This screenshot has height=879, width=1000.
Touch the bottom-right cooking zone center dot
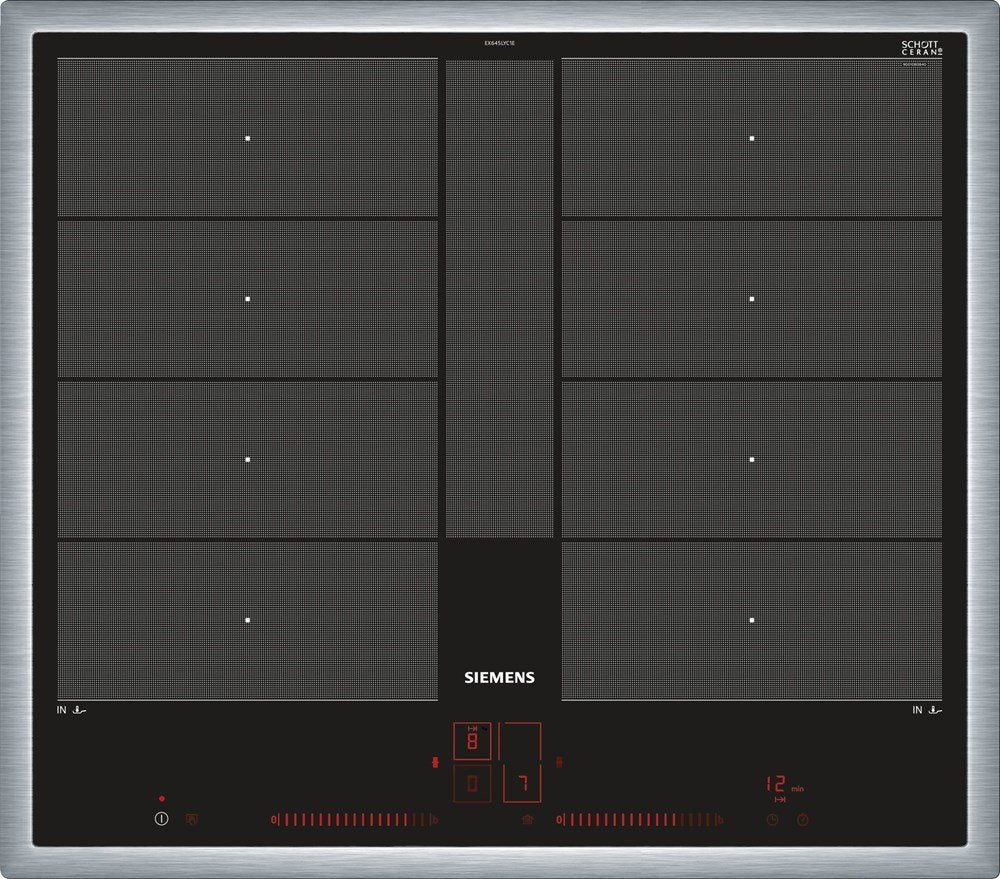(x=752, y=620)
